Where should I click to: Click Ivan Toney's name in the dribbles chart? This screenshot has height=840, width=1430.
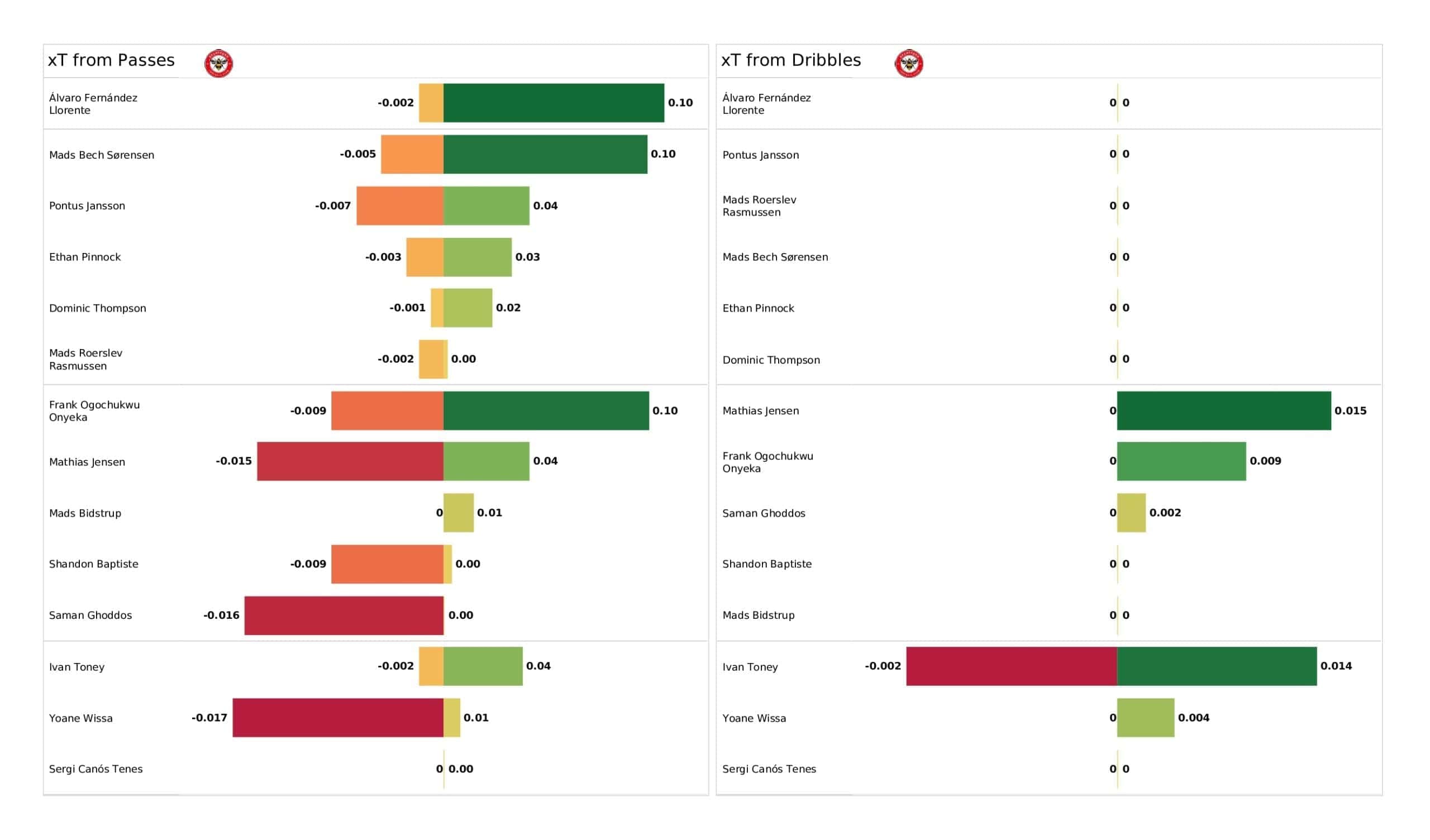point(750,667)
